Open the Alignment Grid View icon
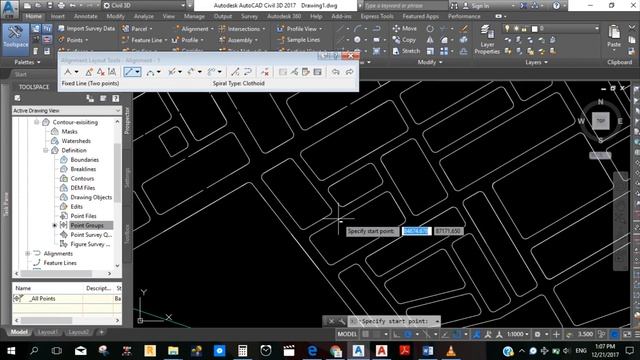640x360 pixels. [318, 72]
